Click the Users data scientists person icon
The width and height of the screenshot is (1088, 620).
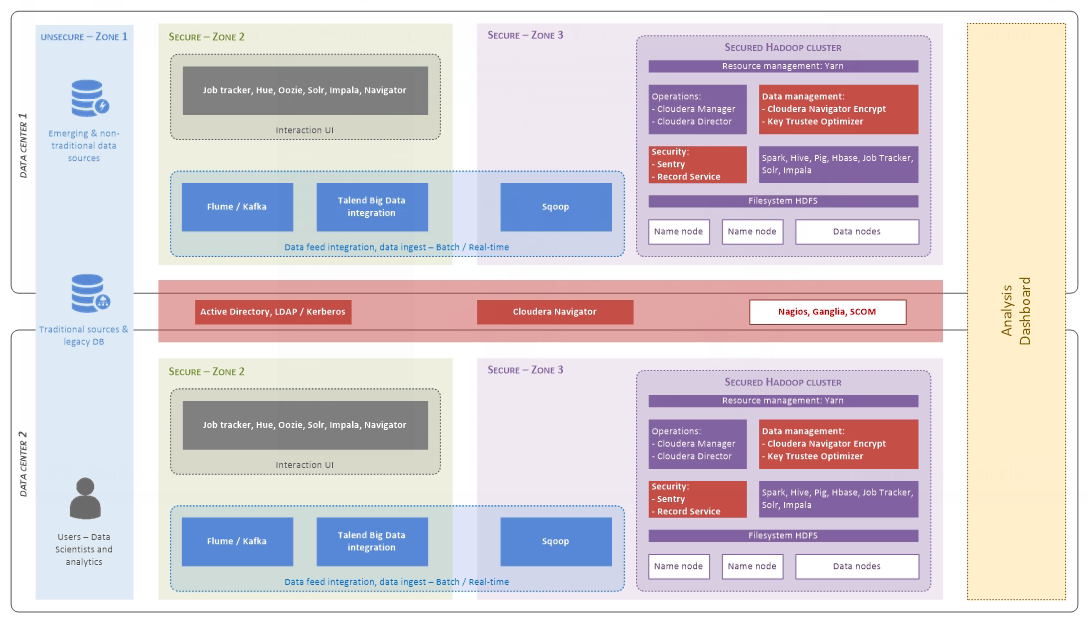point(84,499)
